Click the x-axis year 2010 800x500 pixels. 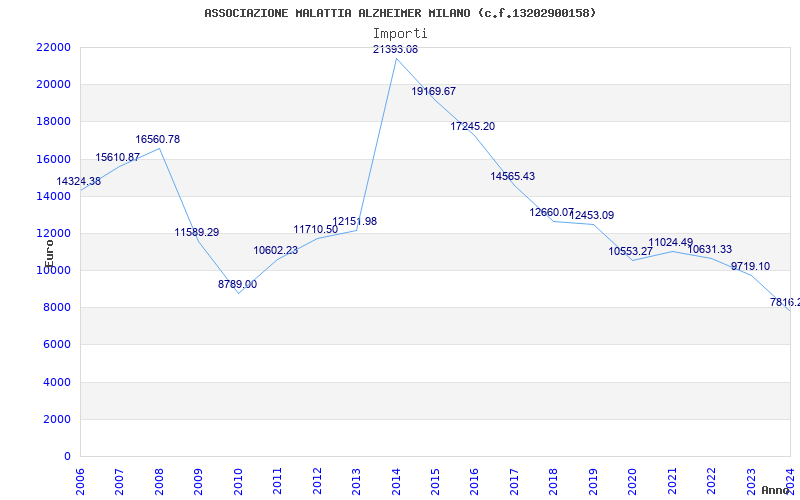pos(238,480)
